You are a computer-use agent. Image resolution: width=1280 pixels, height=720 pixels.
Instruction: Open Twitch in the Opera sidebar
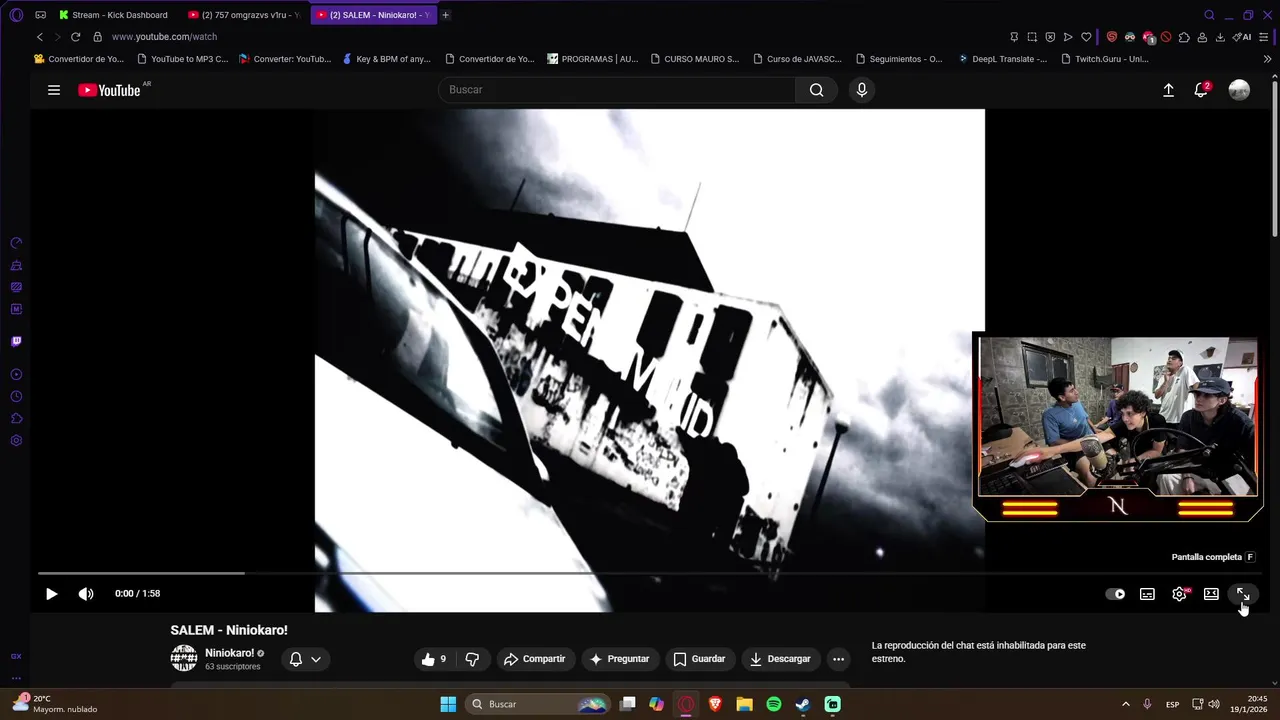[16, 341]
